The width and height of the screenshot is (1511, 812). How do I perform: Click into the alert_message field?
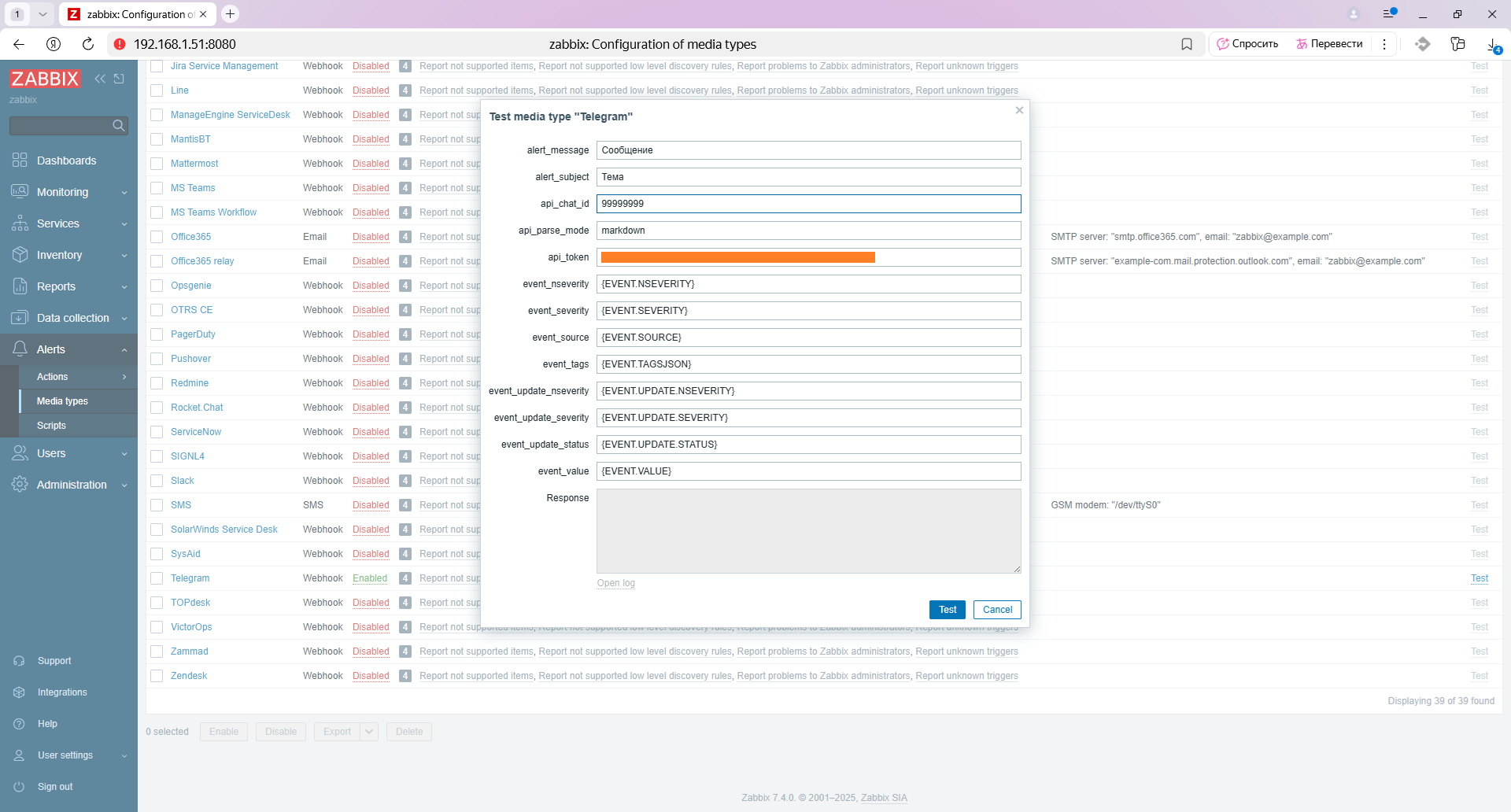(x=808, y=150)
